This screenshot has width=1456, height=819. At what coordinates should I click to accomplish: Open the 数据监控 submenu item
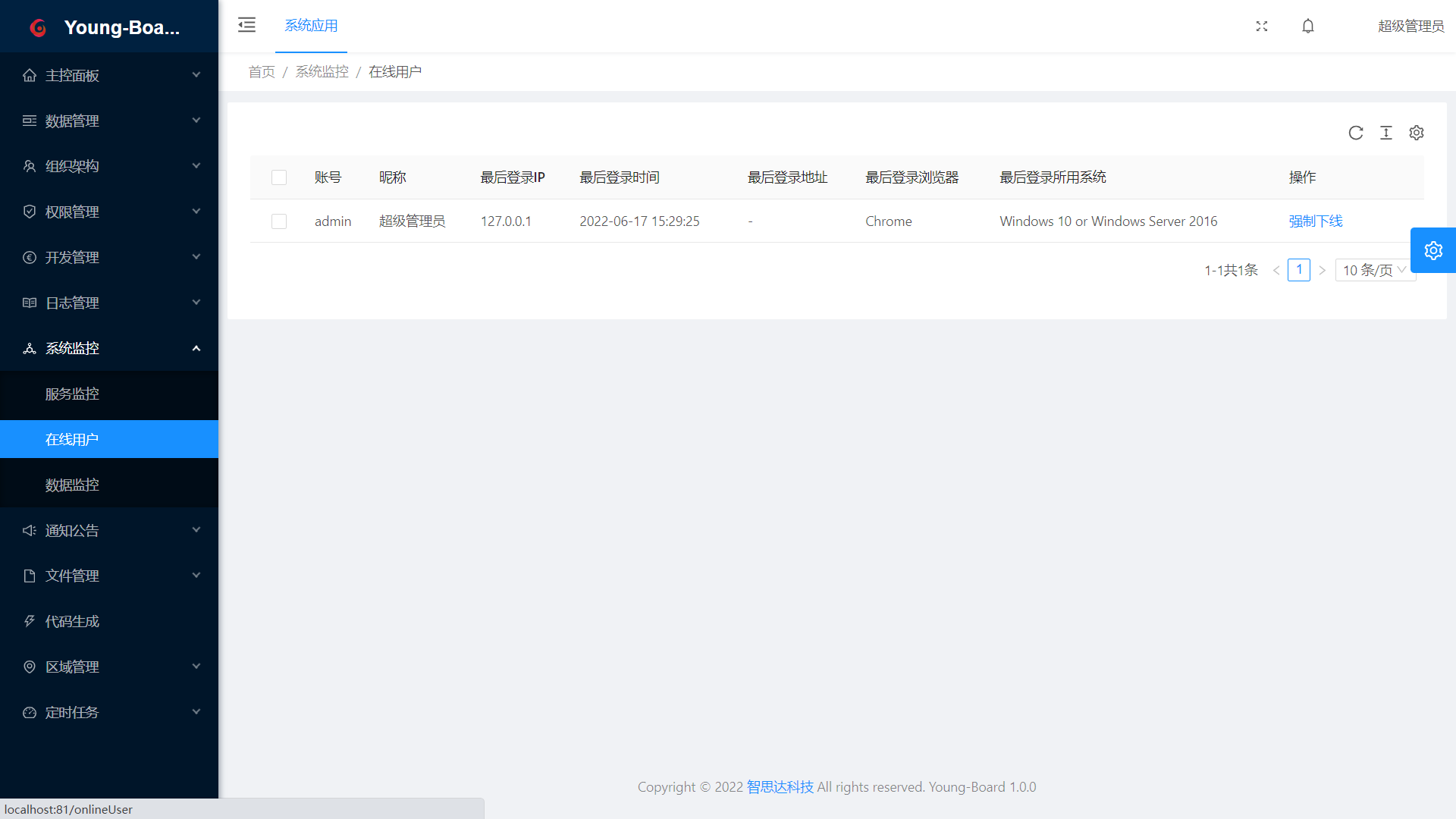(72, 485)
